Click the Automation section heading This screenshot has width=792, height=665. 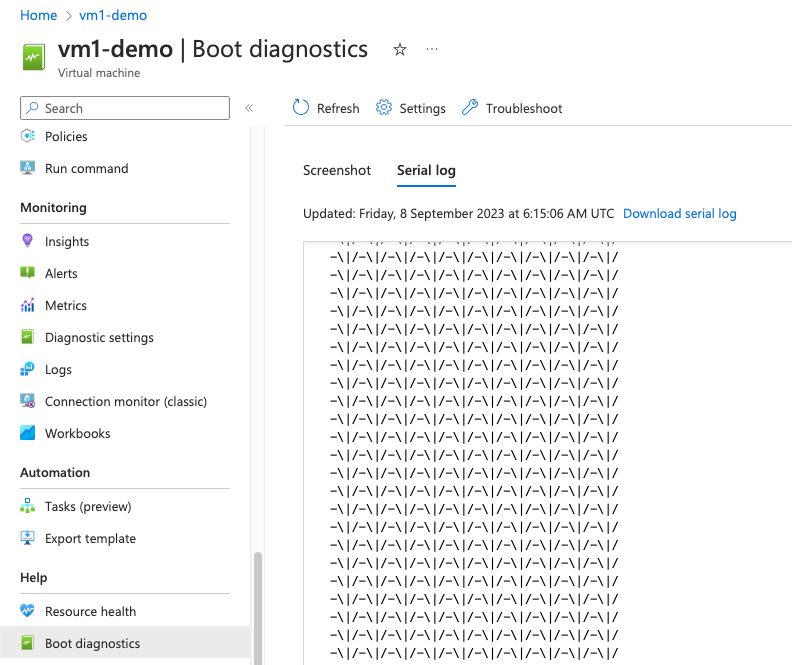pos(55,473)
